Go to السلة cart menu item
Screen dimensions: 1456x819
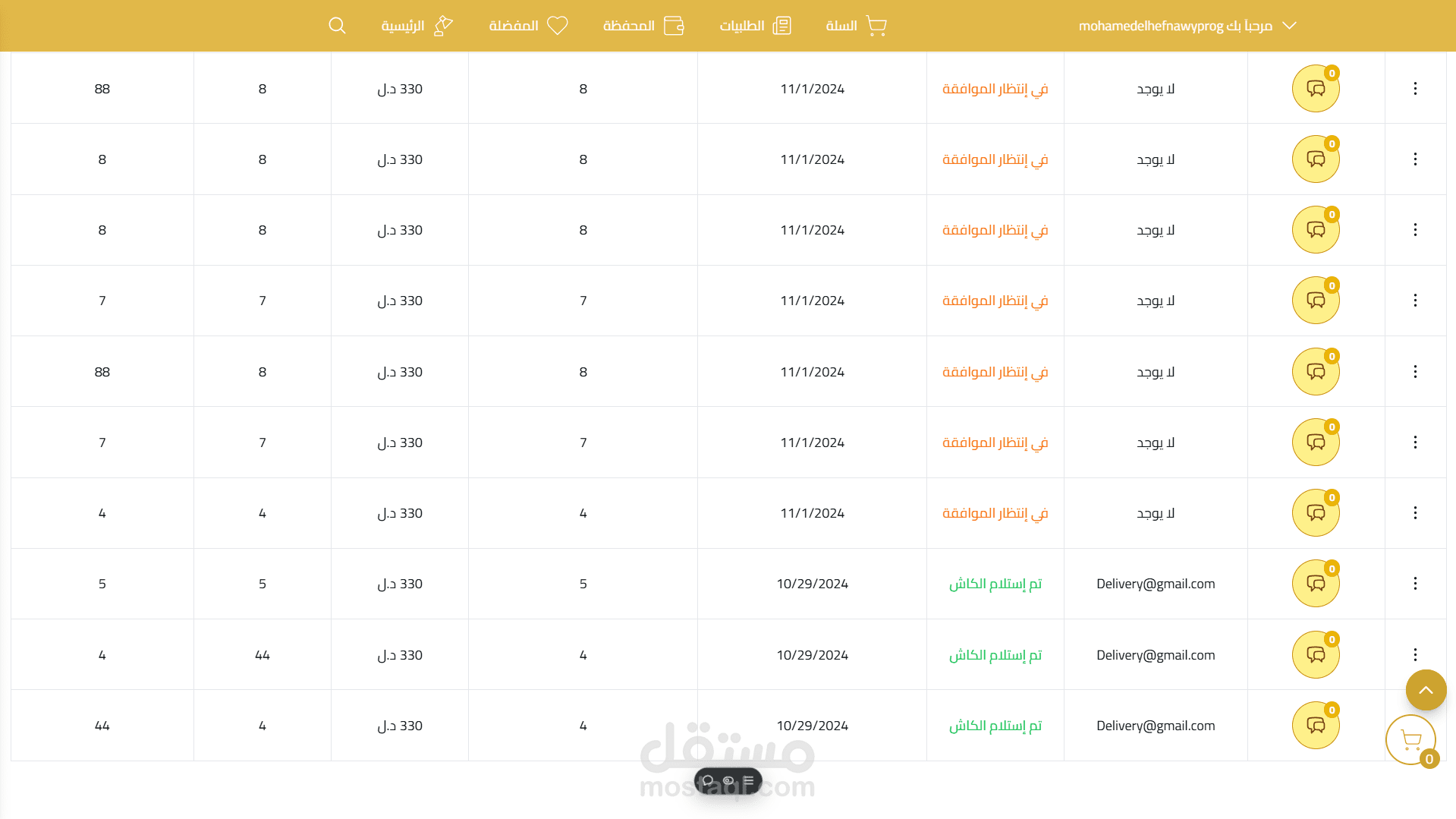coord(856,26)
